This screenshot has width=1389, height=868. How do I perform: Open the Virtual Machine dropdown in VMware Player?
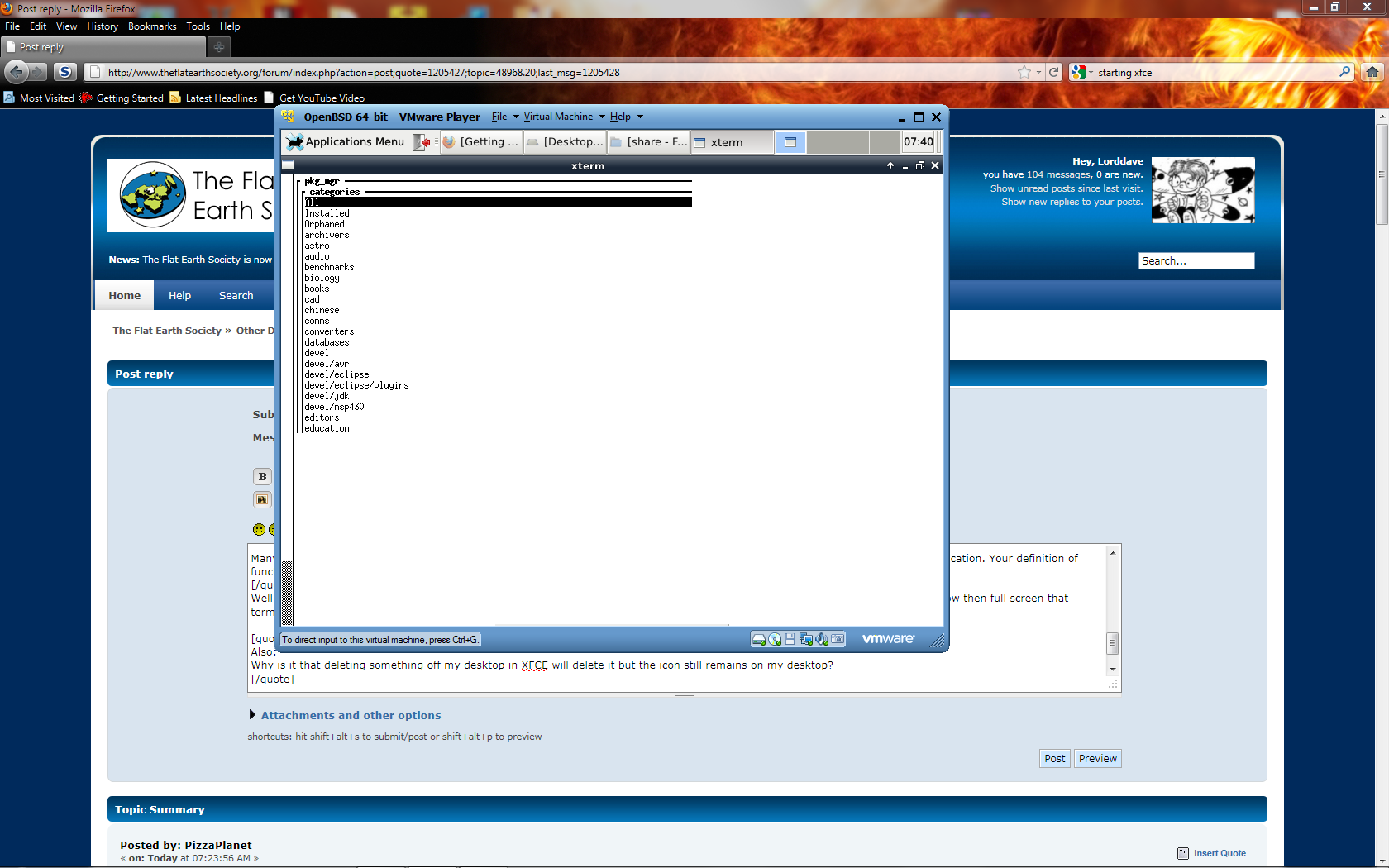[x=564, y=117]
